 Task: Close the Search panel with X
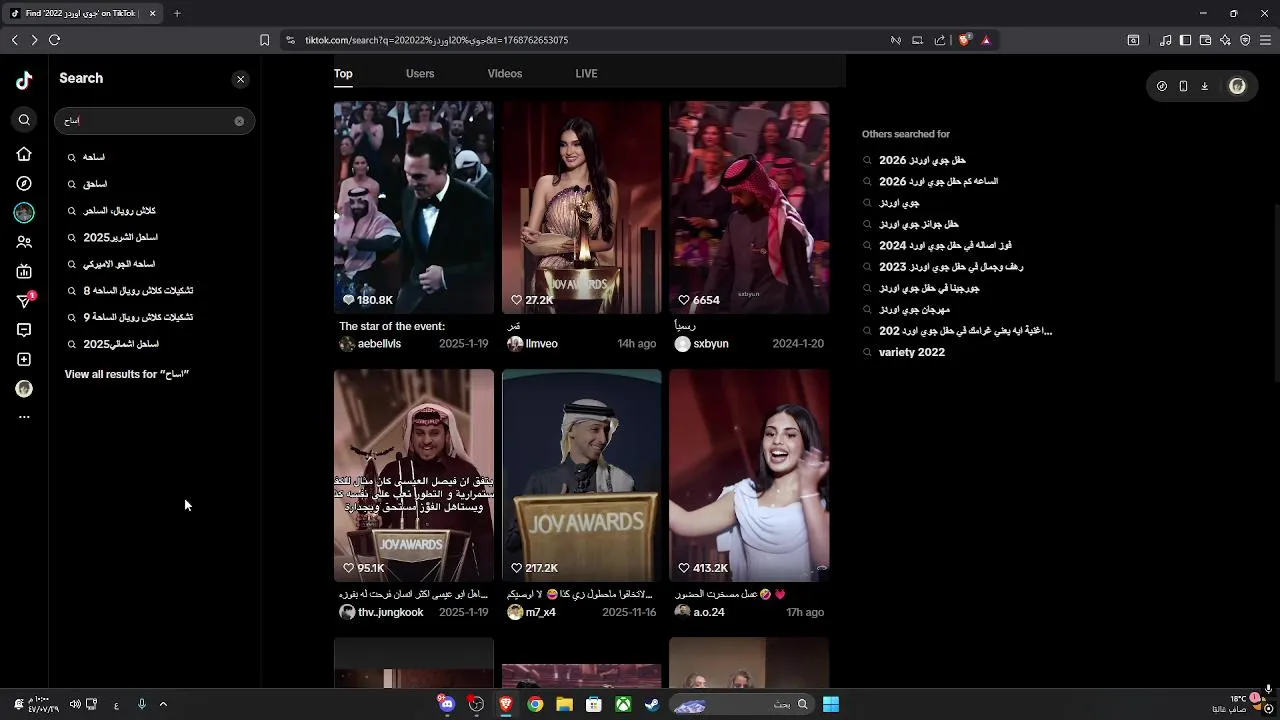coord(240,79)
